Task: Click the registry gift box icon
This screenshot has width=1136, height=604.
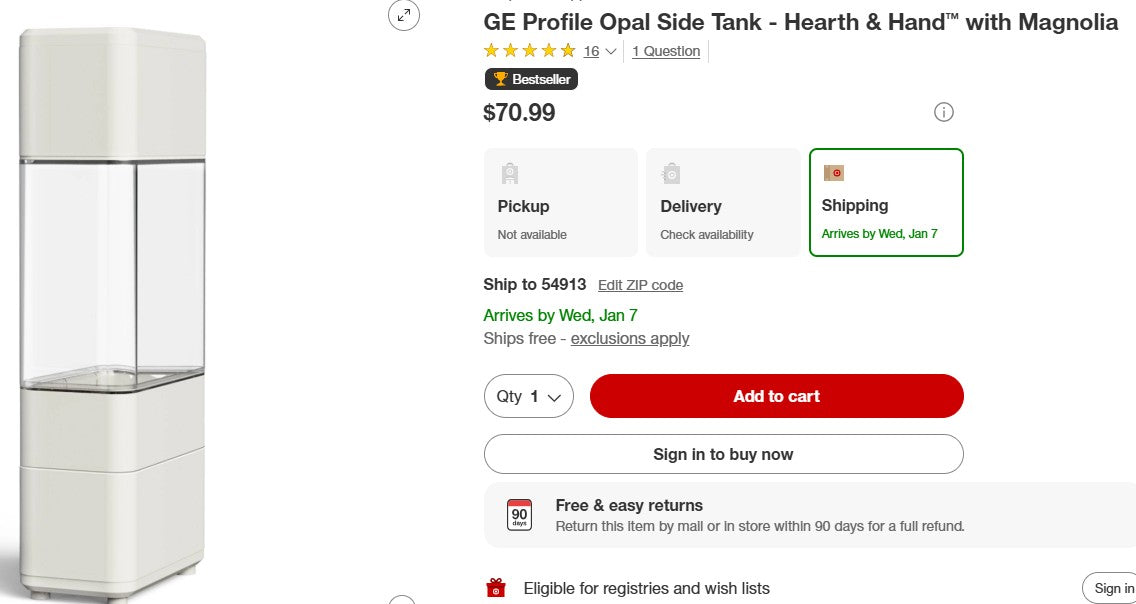Action: [496, 588]
